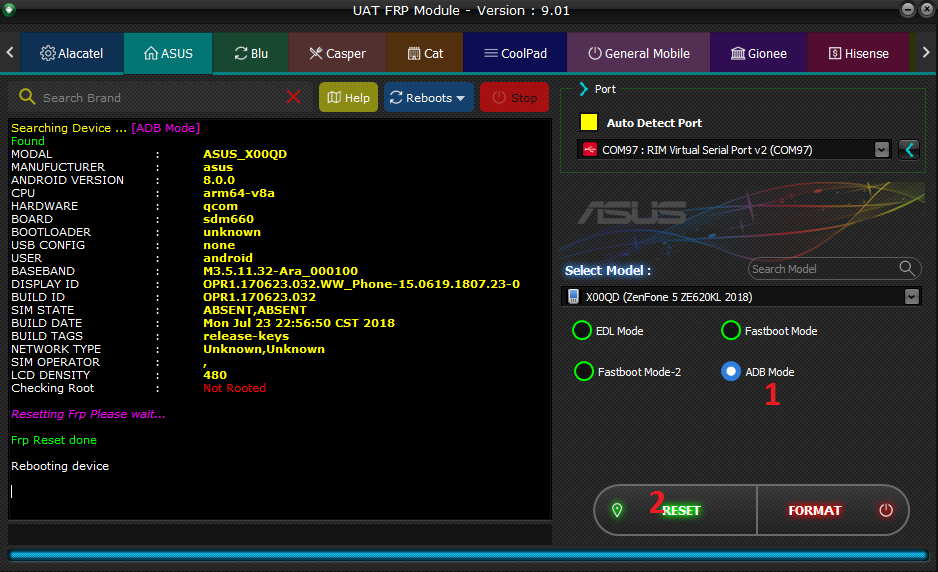The image size is (938, 572).
Task: Click the house icon on ASUS tab
Action: [x=151, y=53]
